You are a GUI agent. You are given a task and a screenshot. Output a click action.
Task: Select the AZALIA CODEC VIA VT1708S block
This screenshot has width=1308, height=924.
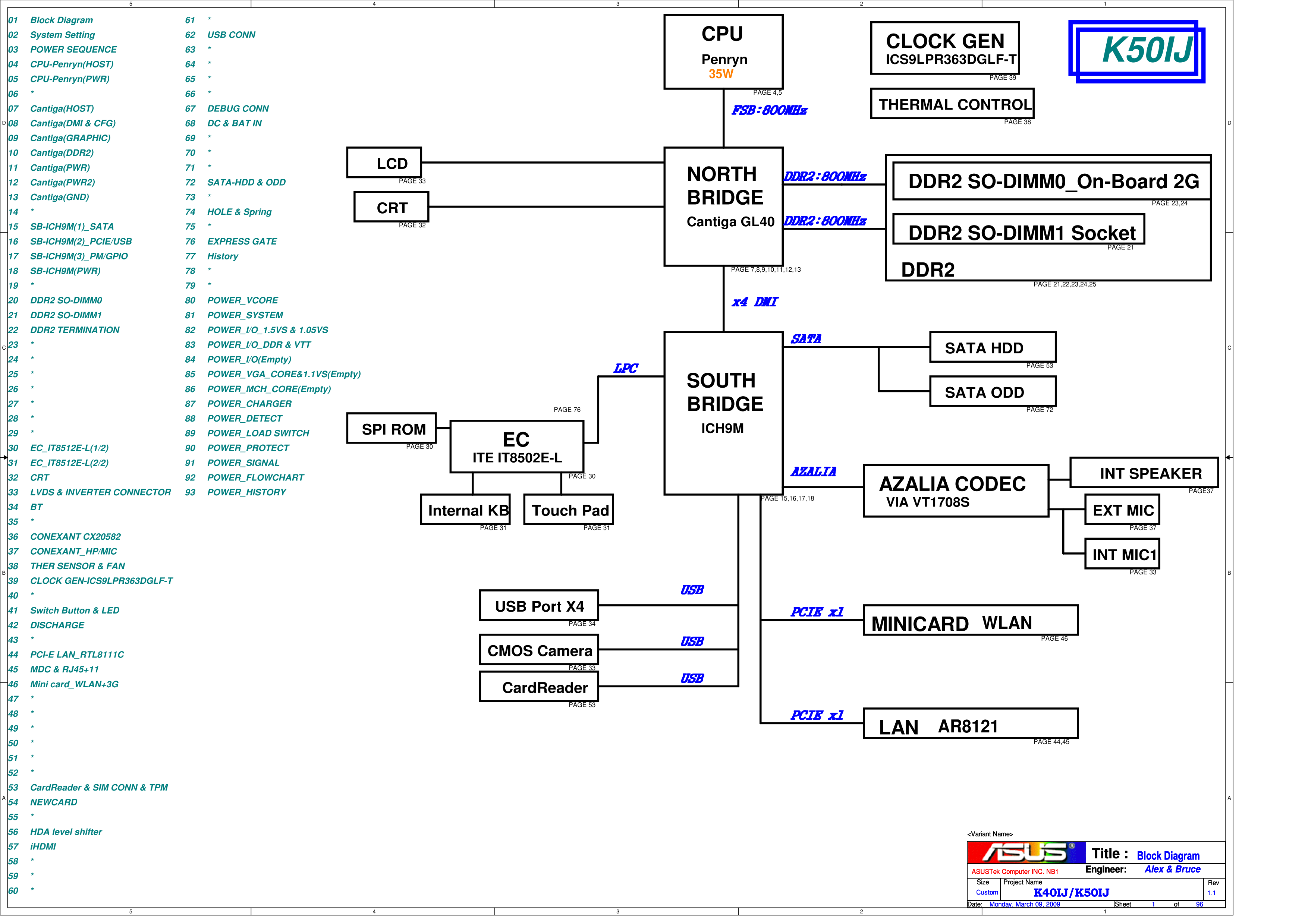point(956,491)
